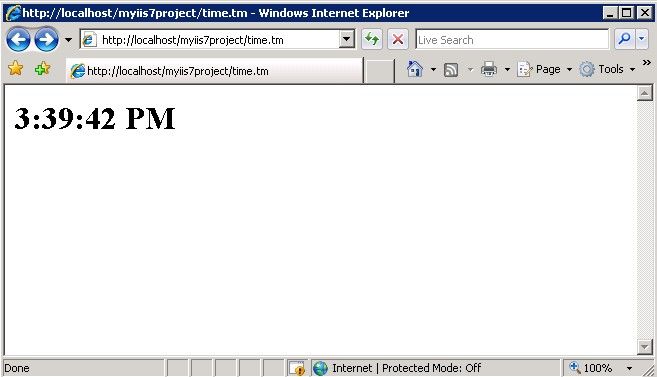The image size is (657, 377).
Task: Open the Tools menu
Action: click(607, 69)
